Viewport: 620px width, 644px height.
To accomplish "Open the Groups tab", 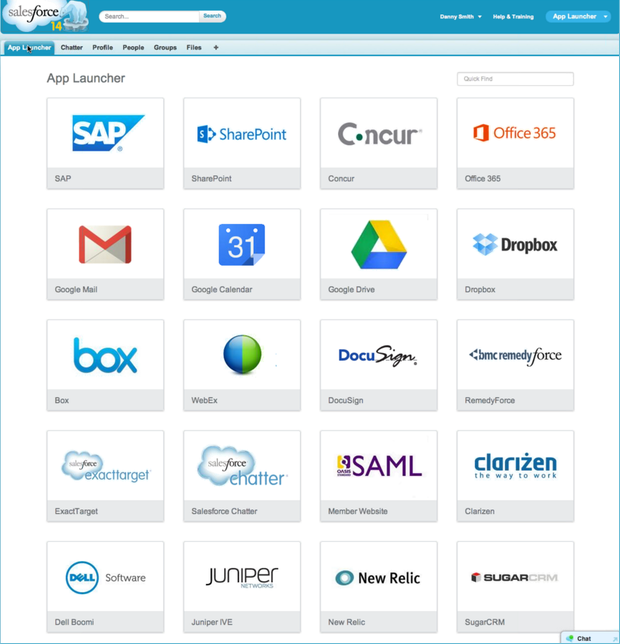I will pyautogui.click(x=165, y=48).
